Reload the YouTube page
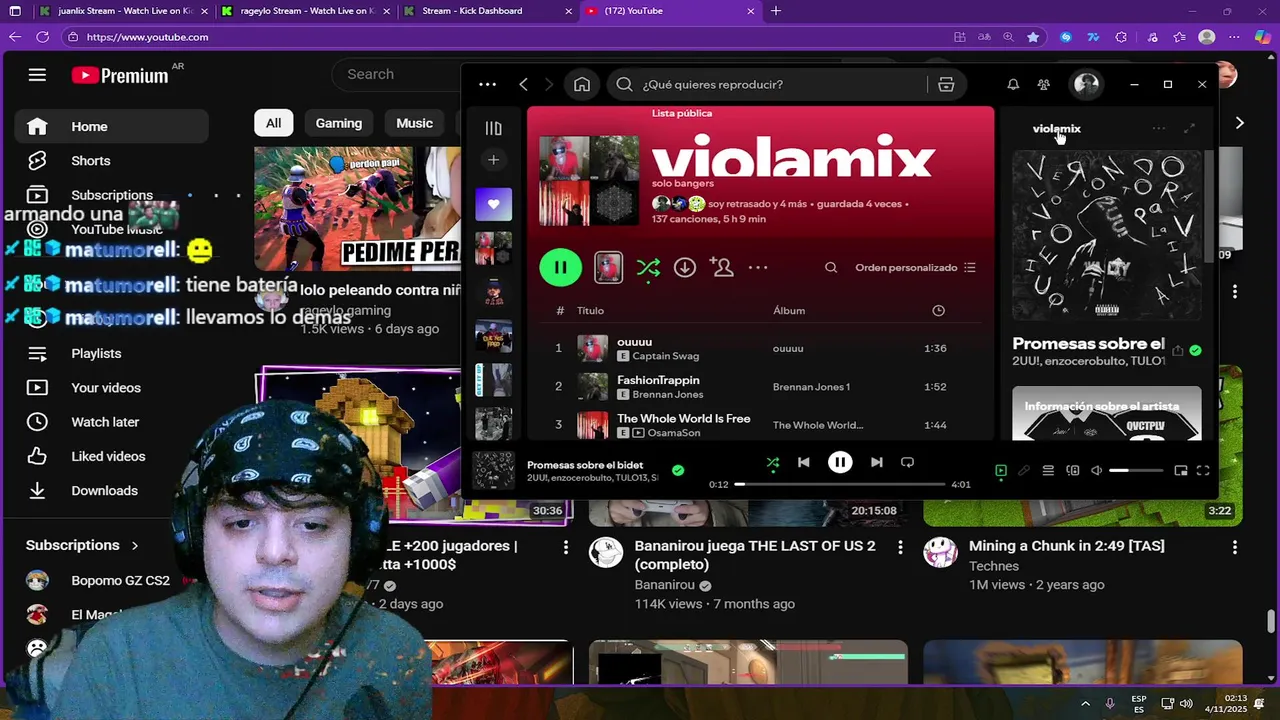Viewport: 1280px width, 720px height. point(42,37)
